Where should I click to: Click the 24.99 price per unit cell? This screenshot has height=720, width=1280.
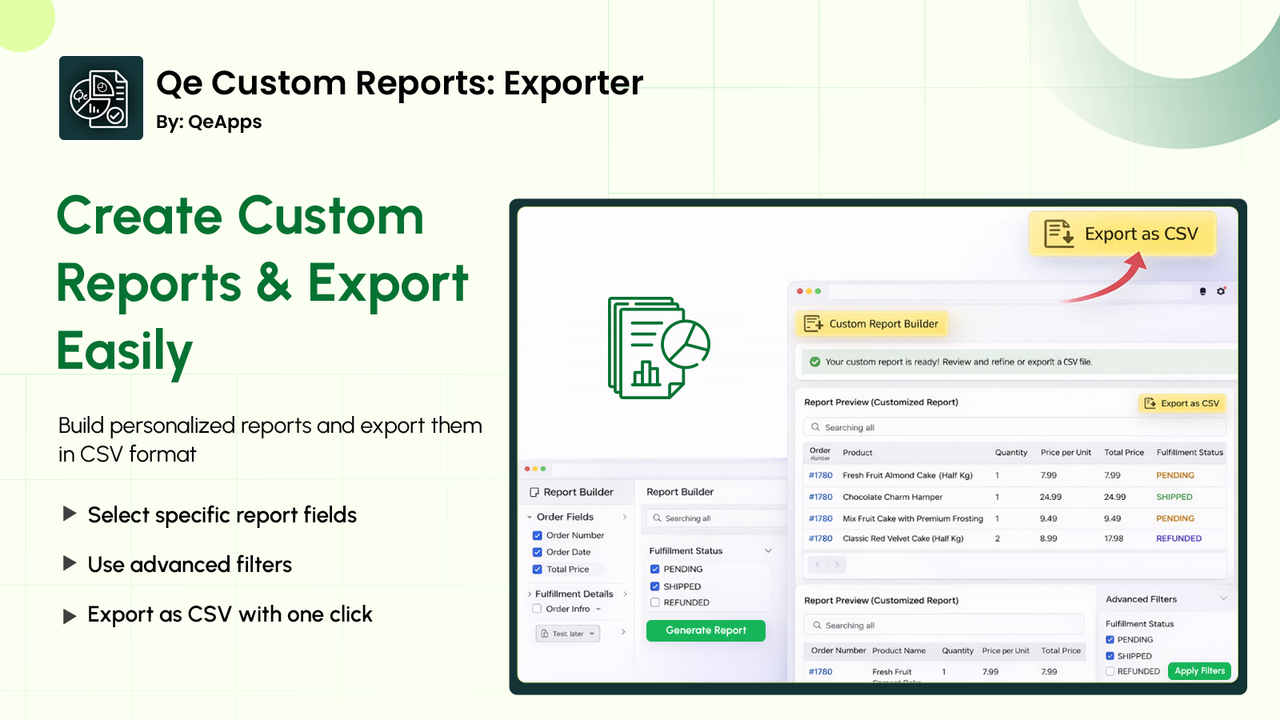(1051, 497)
